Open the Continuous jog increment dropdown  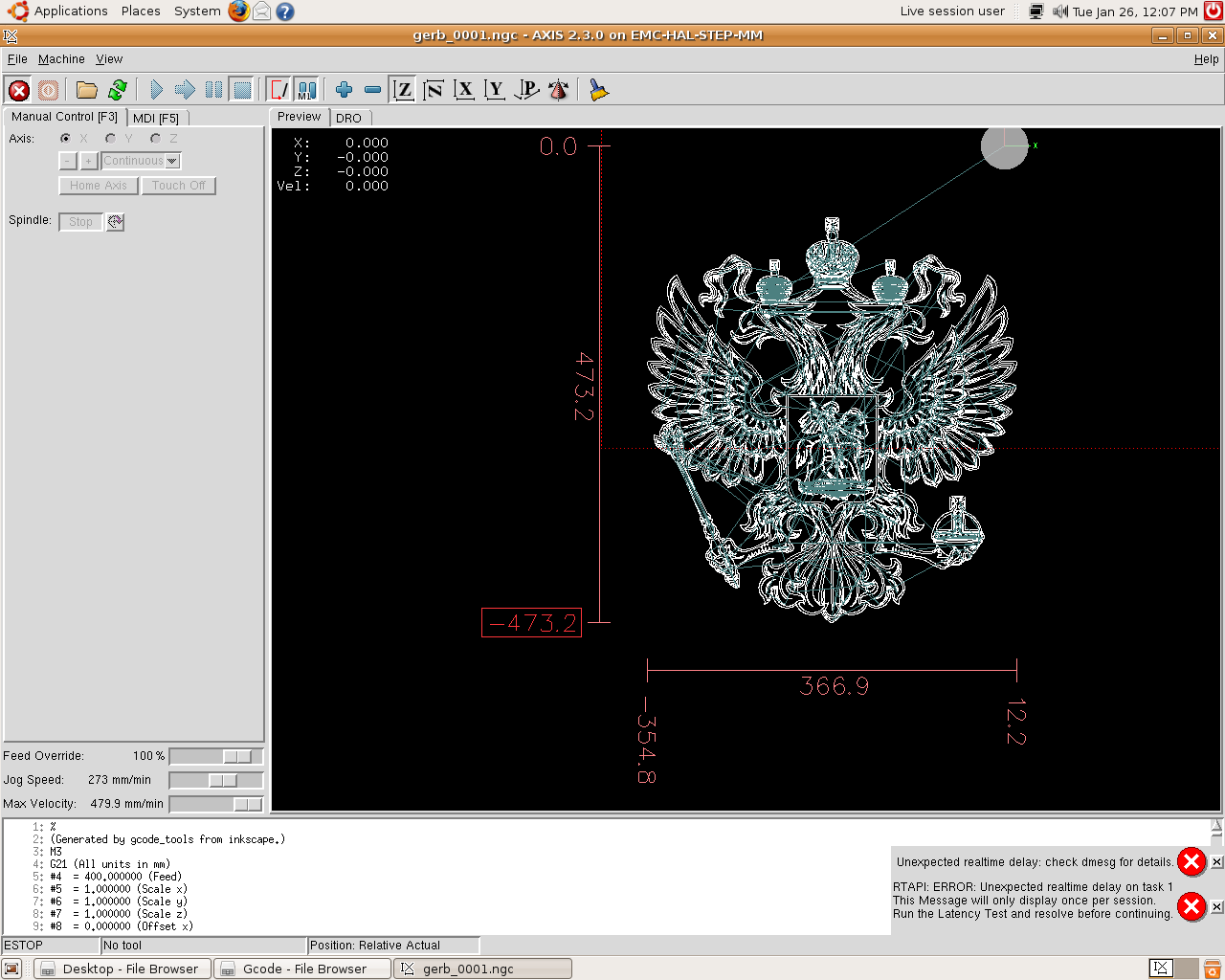click(172, 161)
